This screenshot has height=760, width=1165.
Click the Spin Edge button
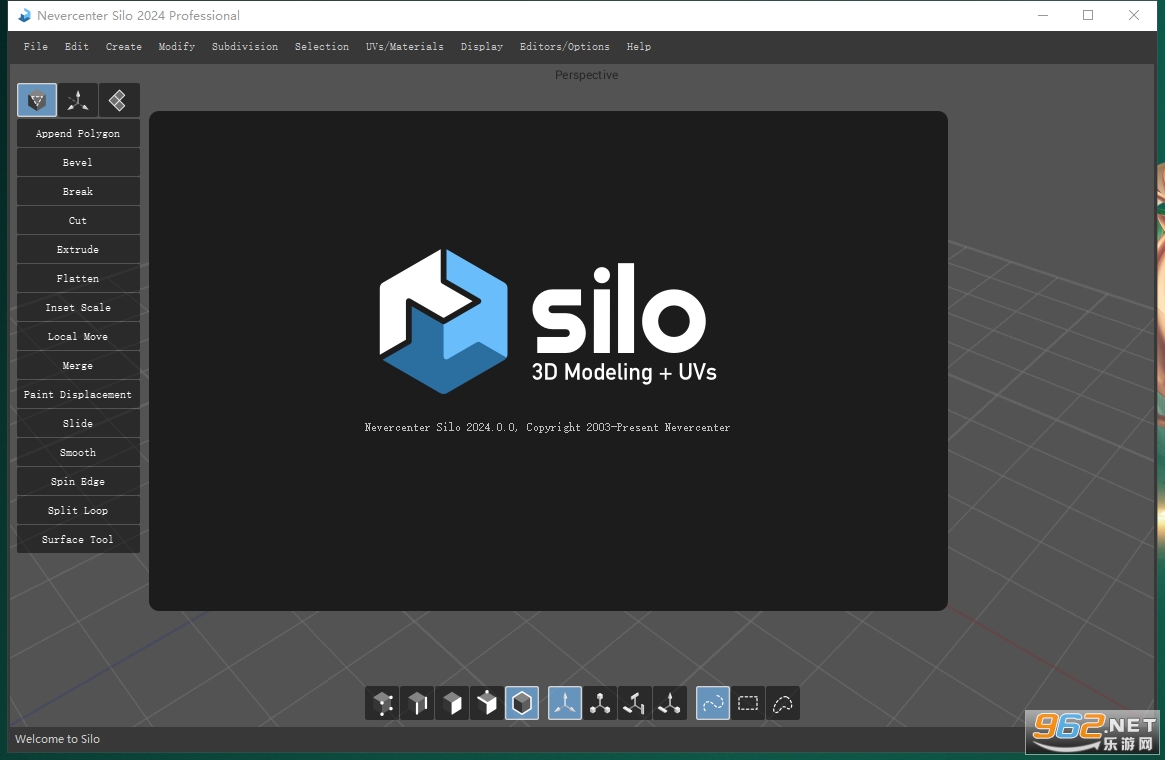click(78, 481)
